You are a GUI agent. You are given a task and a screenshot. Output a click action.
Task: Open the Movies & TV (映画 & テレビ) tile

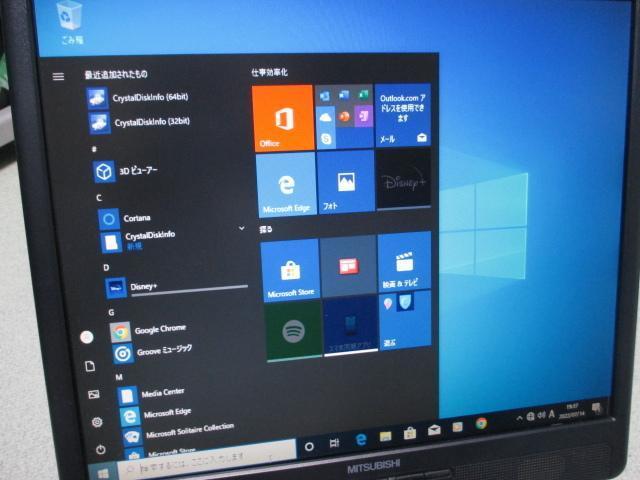[x=404, y=263]
